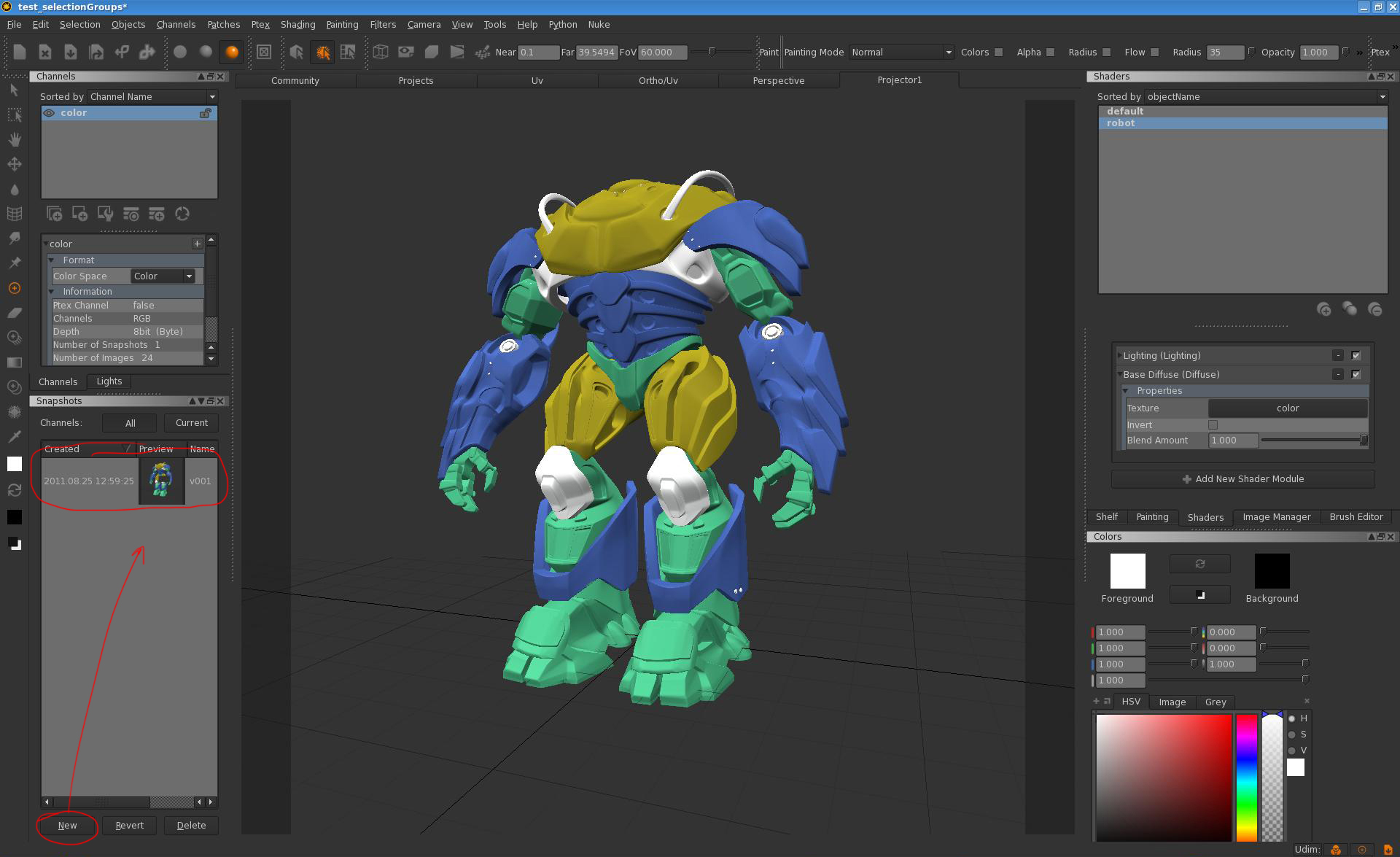Open the Painting Mode Normal dropdown

pos(901,53)
